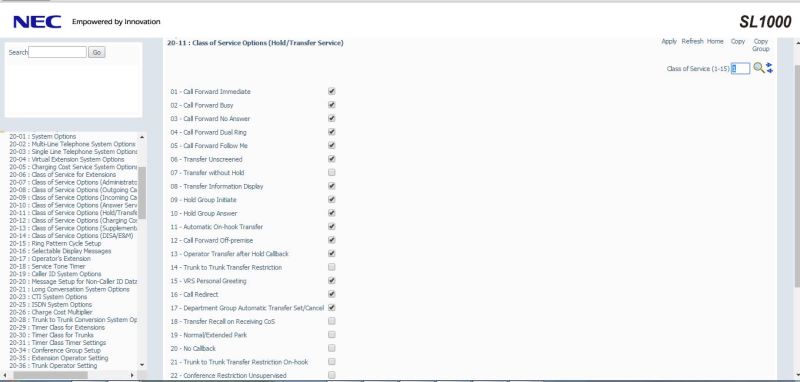Toggle Call Forward Off-premise checkbox

332,240
